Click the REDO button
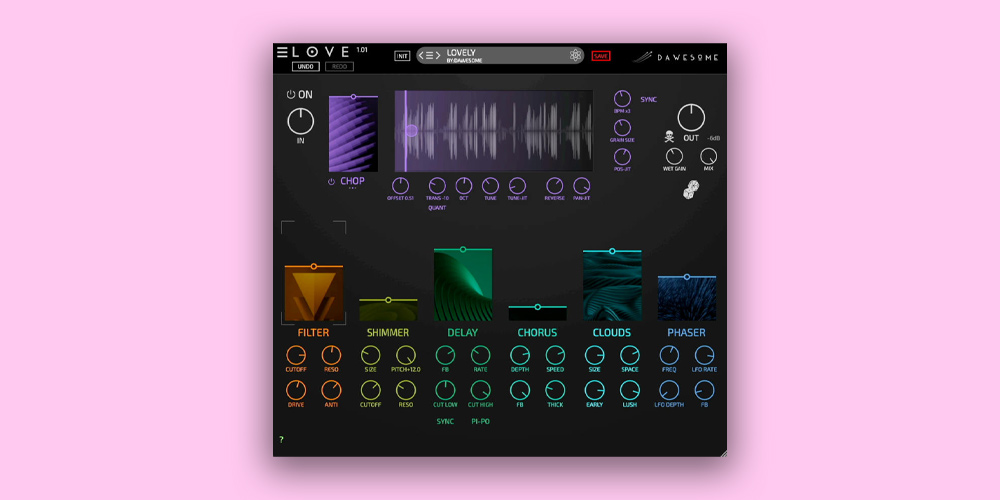 (339, 66)
